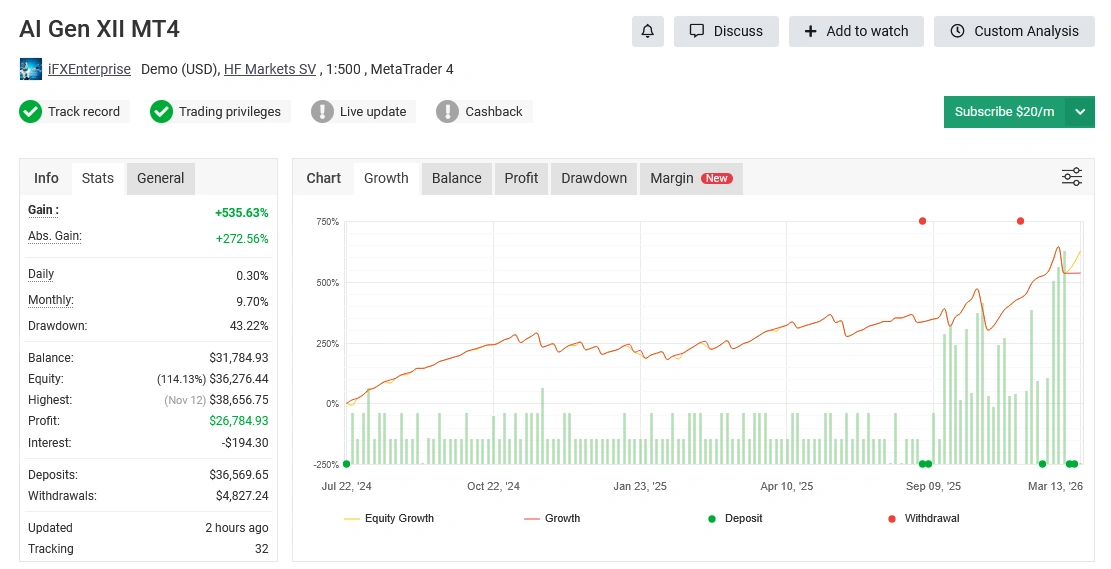Click the first red withdrawal marker dot
The height and width of the screenshot is (569, 1111).
922,221
